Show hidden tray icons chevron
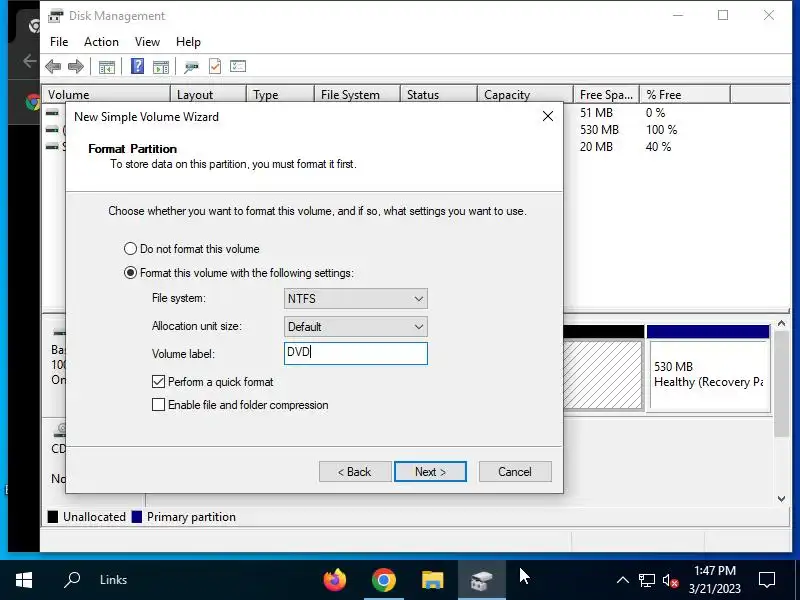This screenshot has height=600, width=800. (x=622, y=580)
